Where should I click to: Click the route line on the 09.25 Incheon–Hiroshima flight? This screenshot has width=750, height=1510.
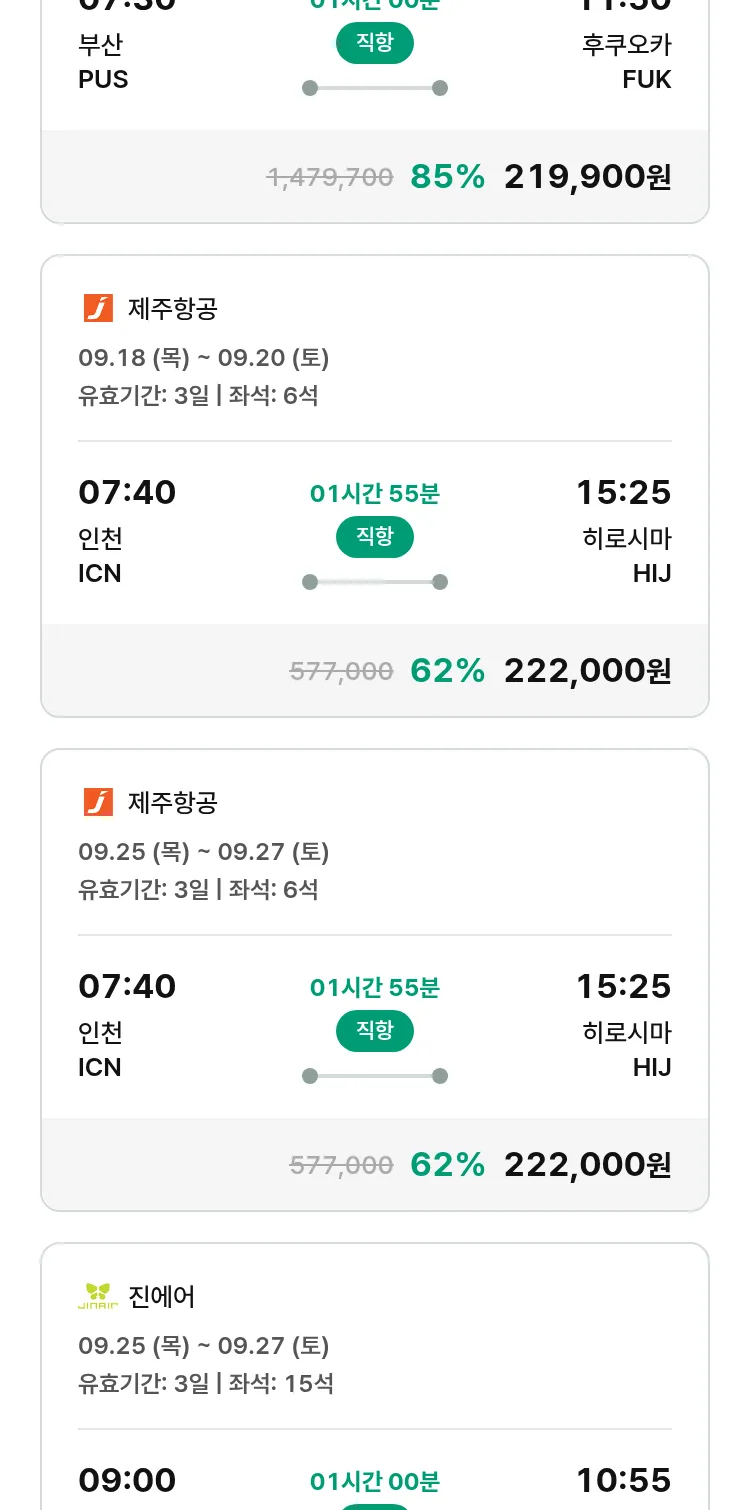coord(375,1076)
